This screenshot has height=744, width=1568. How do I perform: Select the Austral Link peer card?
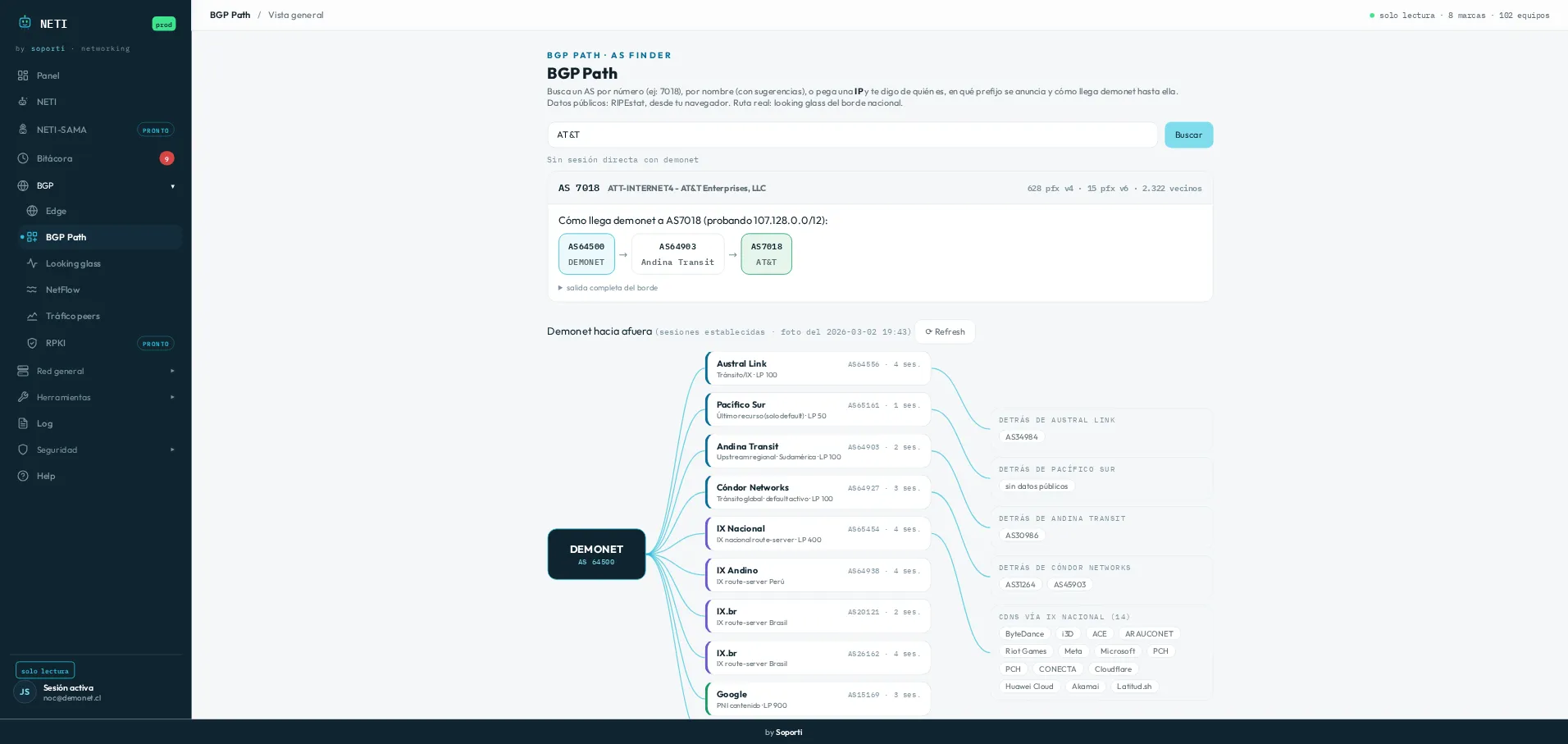pyautogui.click(x=818, y=368)
